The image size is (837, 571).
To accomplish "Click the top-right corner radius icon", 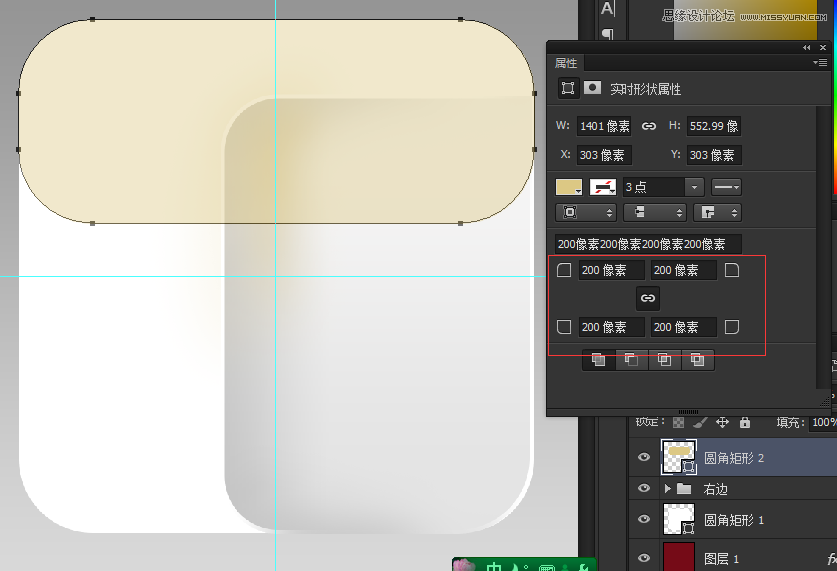I will pyautogui.click(x=732, y=270).
